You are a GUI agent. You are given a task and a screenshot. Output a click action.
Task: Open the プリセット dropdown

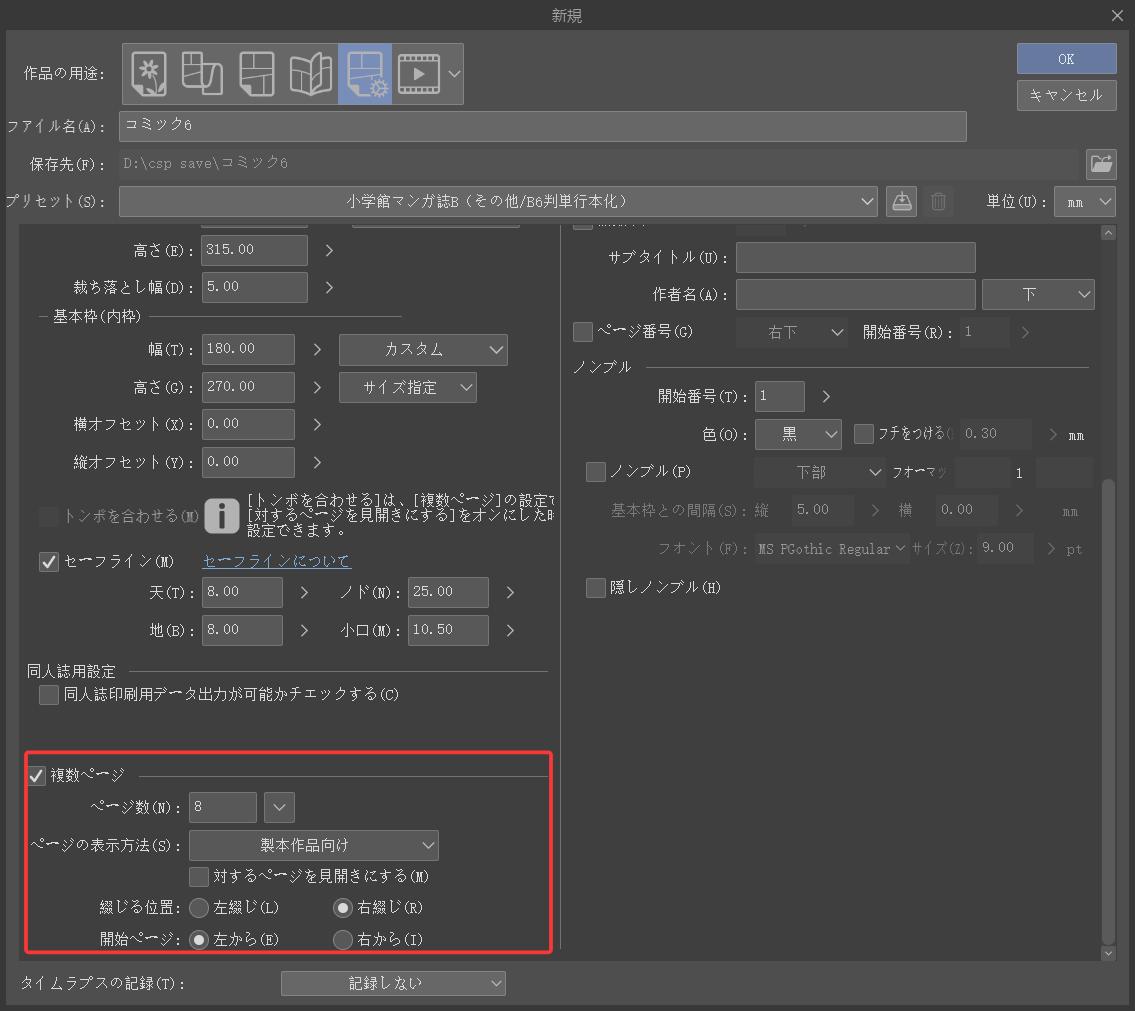pos(498,201)
